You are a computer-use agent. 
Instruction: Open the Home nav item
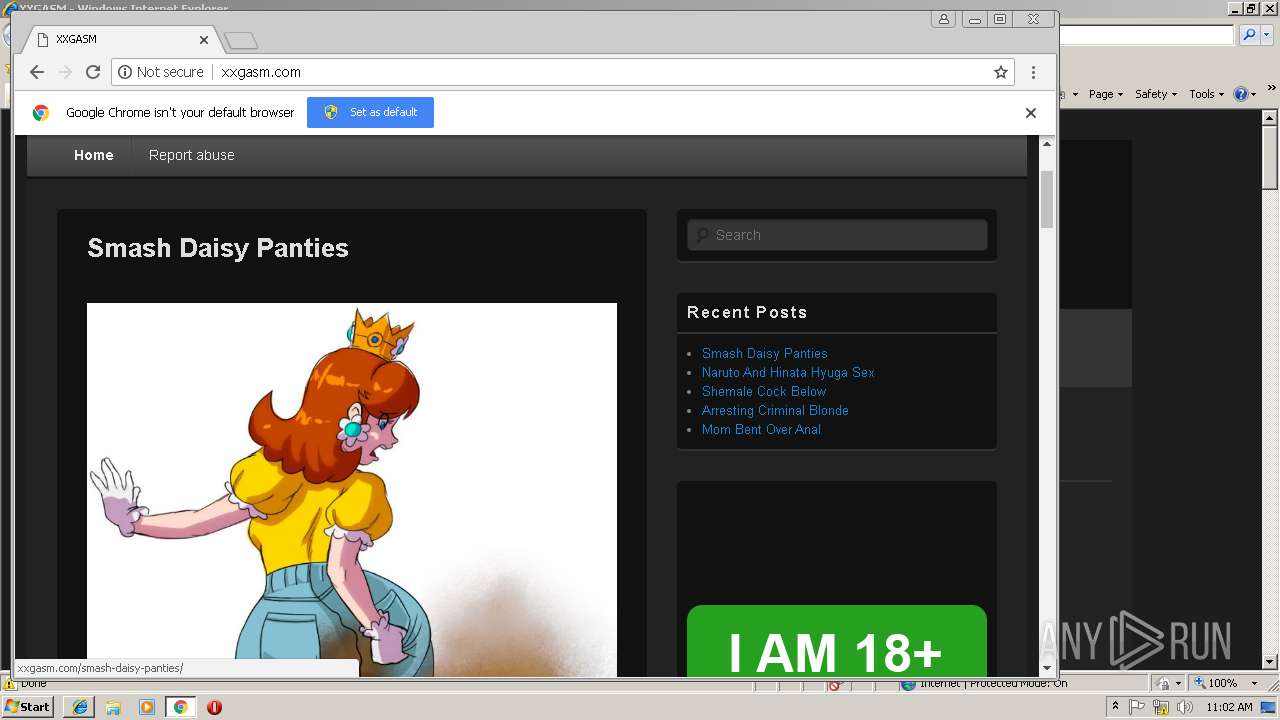tap(94, 155)
